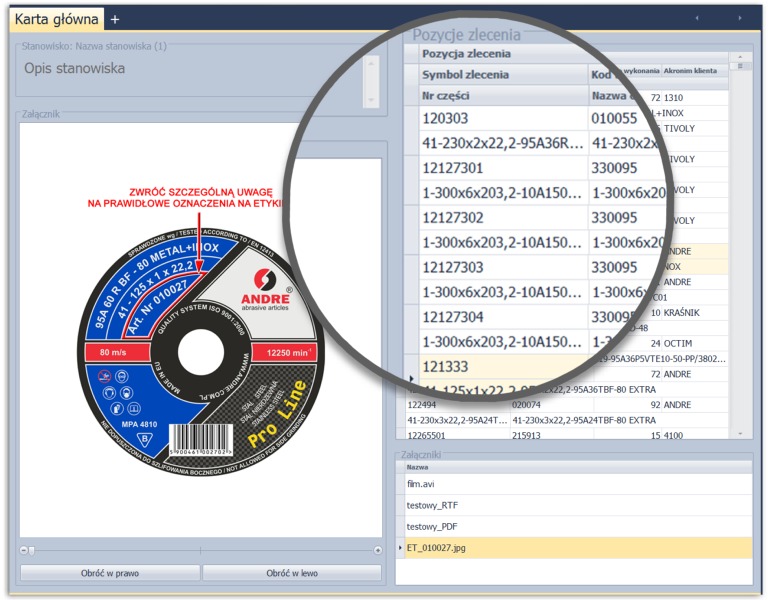Select order row 12127301
The height and width of the screenshot is (600, 770).
pyautogui.click(x=503, y=168)
